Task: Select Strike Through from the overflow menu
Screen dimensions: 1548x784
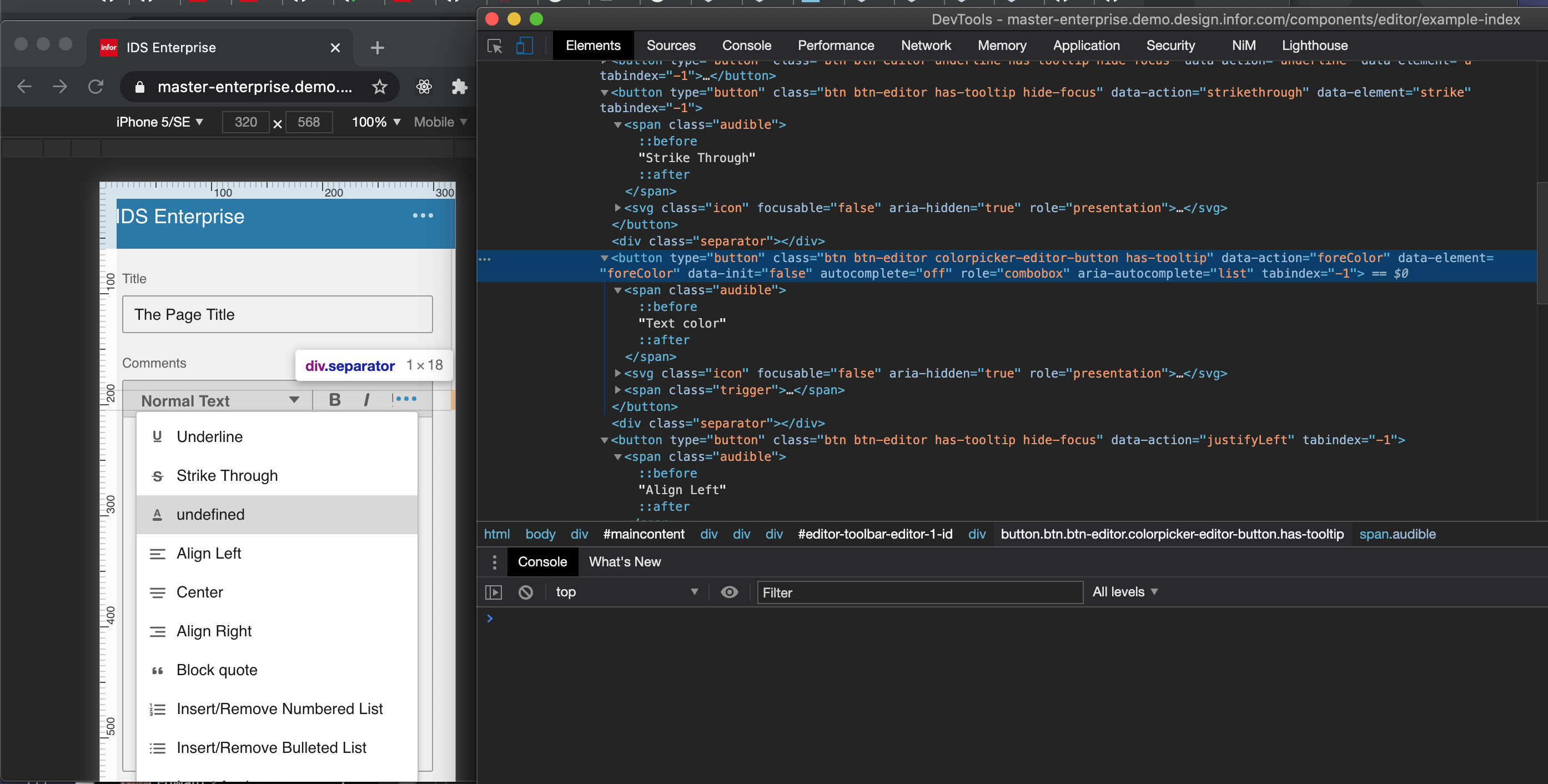Action: [227, 476]
